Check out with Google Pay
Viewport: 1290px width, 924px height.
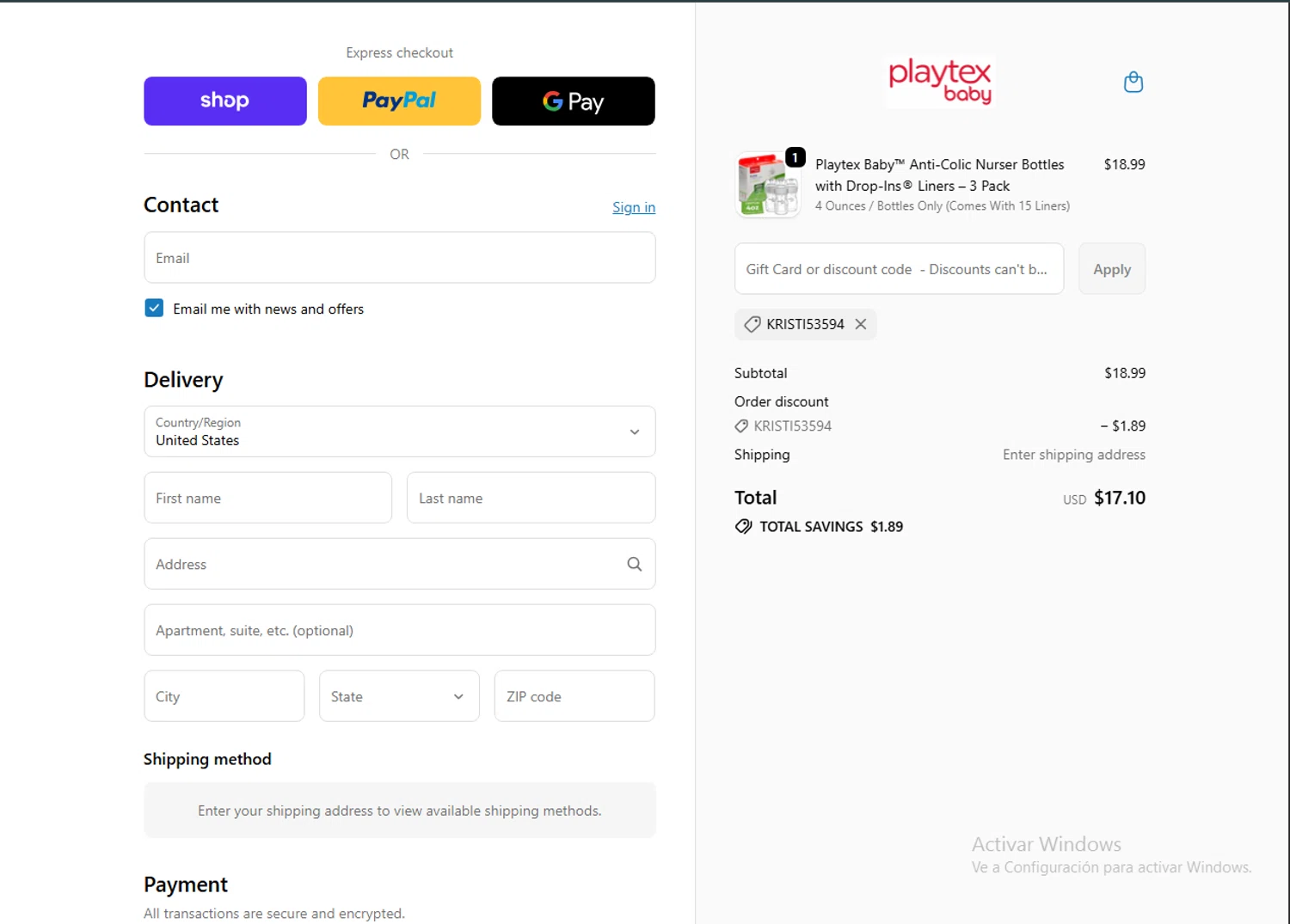[x=574, y=101]
